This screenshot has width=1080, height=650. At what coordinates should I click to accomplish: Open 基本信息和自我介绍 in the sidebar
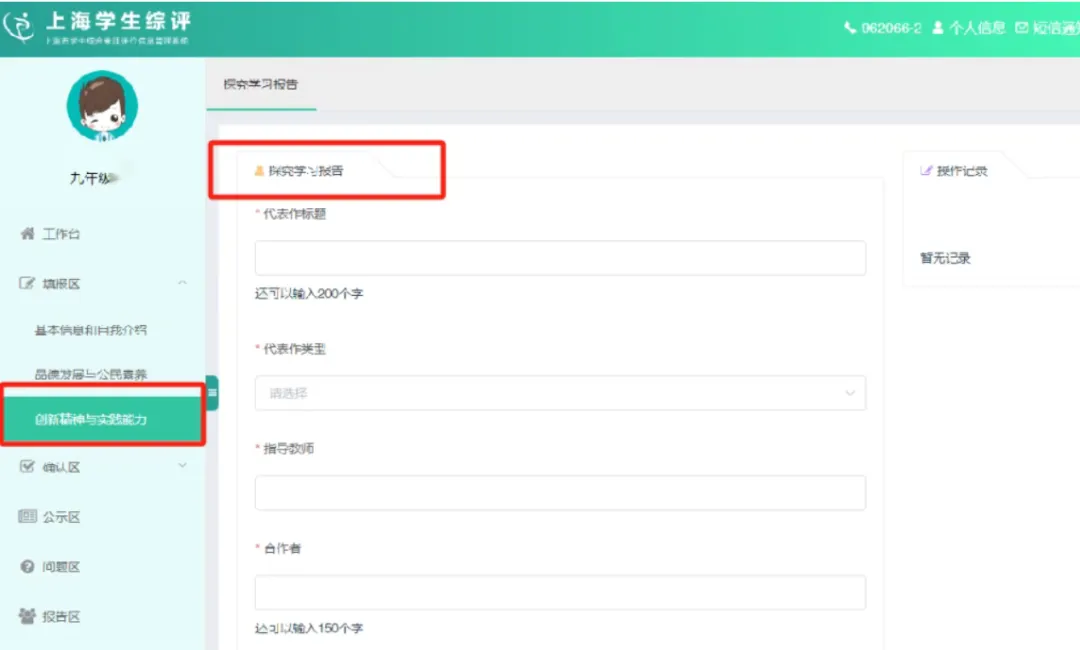coord(90,330)
